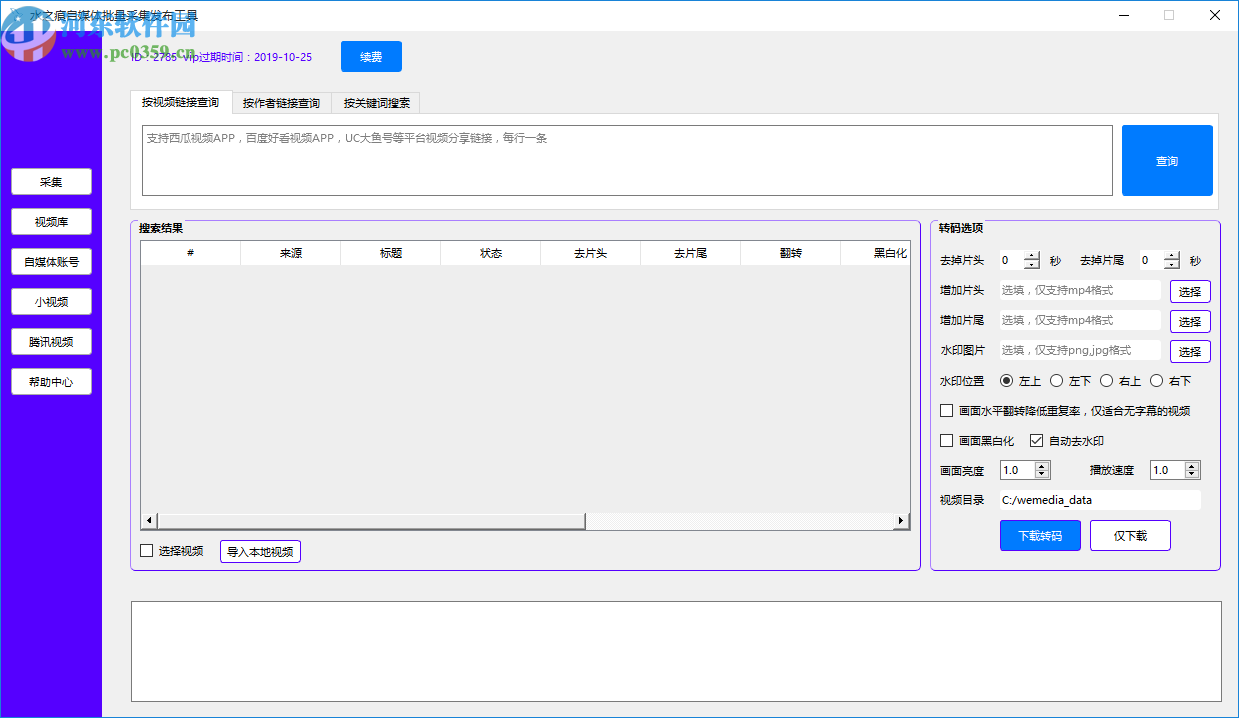Viewport: 1239px width, 718px height.
Task: Click inside the bottom log output box
Action: 676,651
